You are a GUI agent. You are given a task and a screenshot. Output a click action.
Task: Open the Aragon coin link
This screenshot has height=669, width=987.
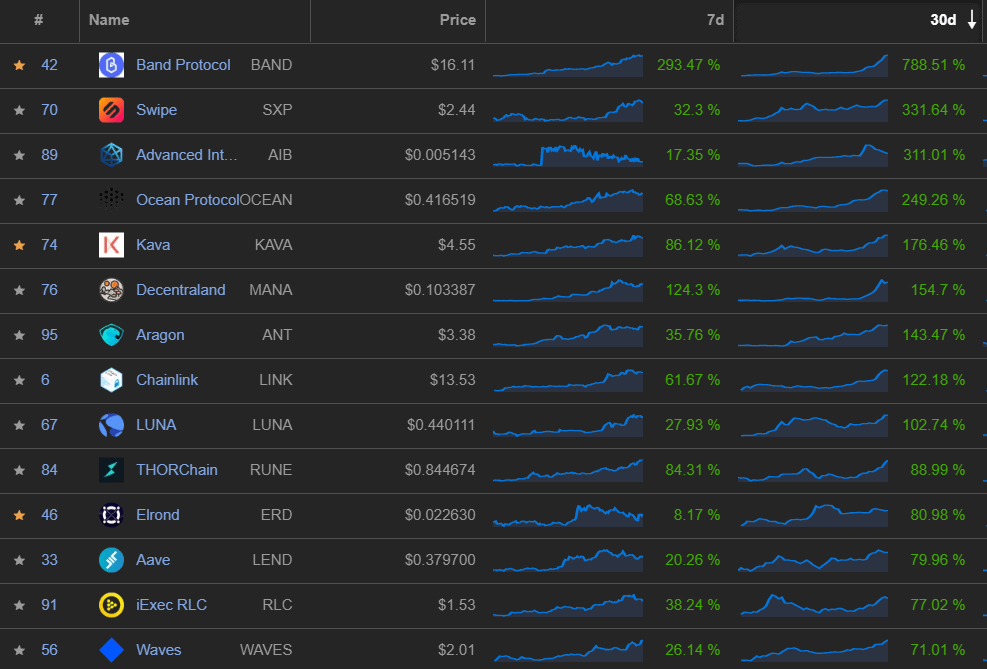point(160,335)
